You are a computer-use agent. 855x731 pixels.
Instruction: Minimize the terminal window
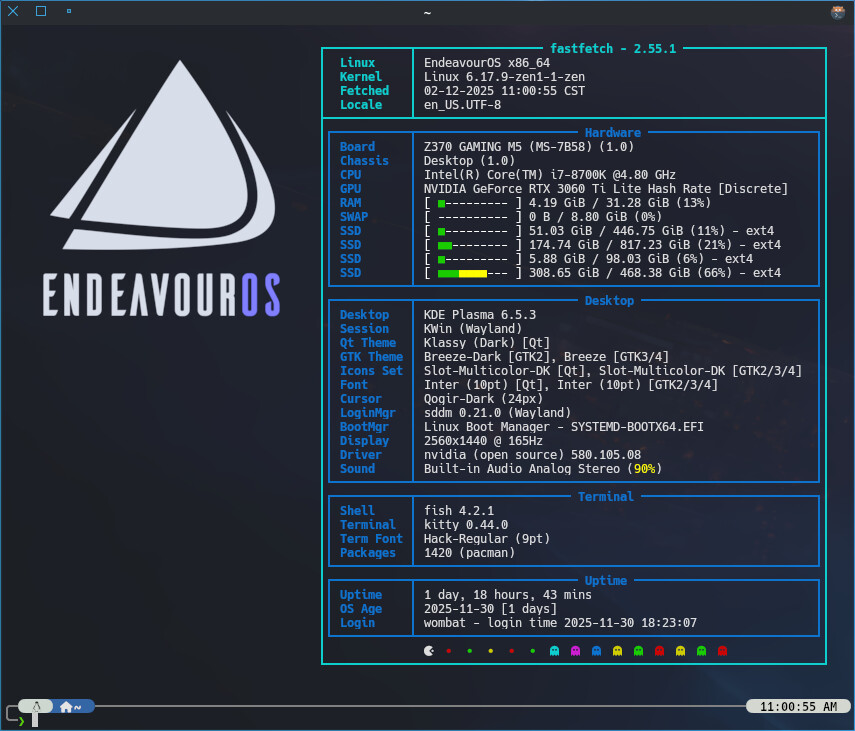[x=68, y=11]
